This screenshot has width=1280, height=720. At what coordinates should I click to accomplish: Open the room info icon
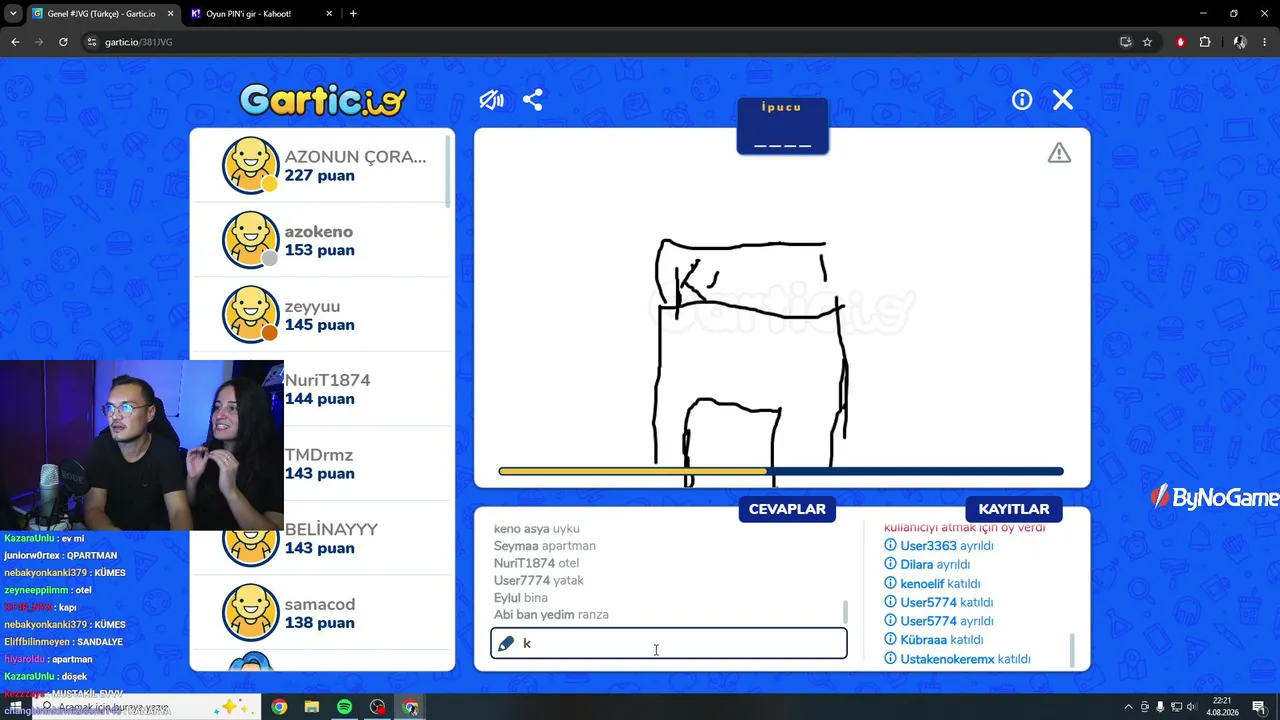pos(1022,100)
